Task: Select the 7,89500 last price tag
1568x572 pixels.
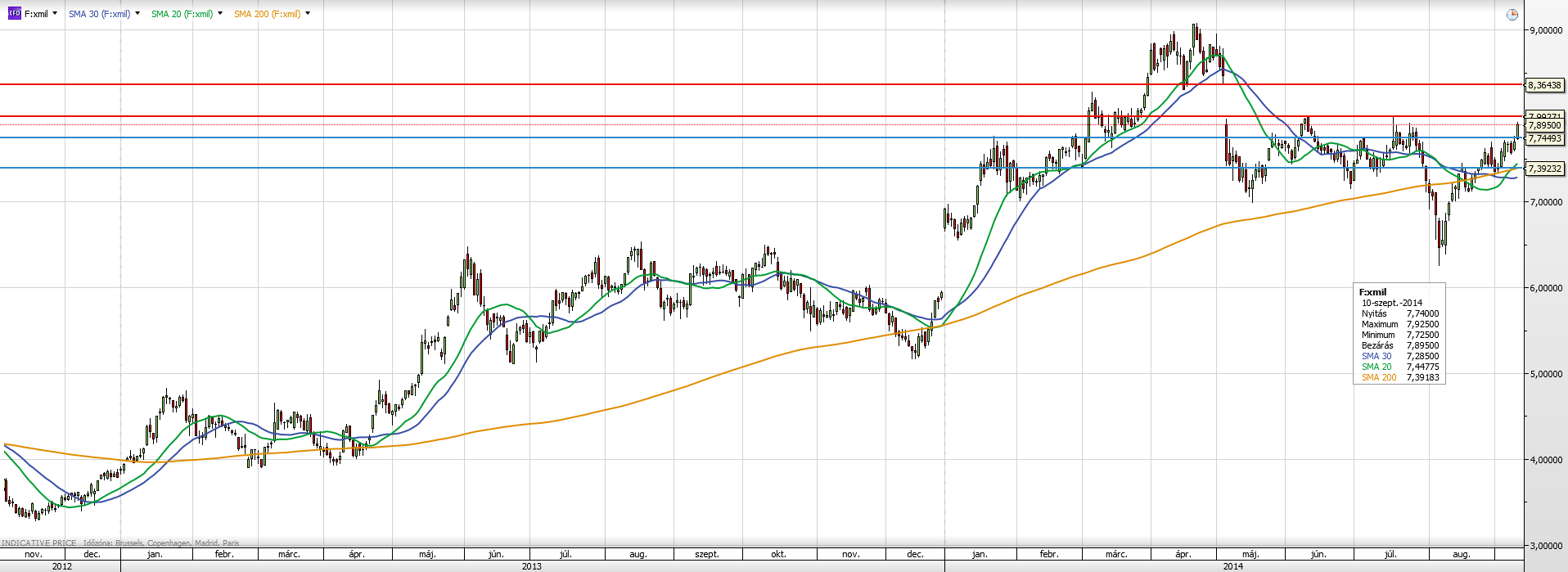Action: (1544, 125)
